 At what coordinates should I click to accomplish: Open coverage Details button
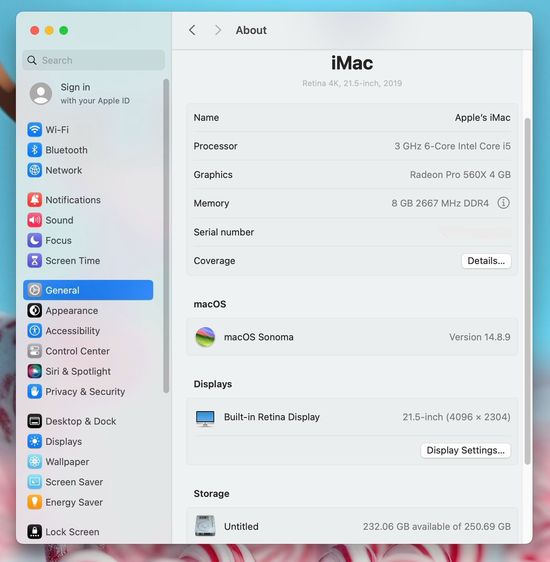[x=486, y=261]
